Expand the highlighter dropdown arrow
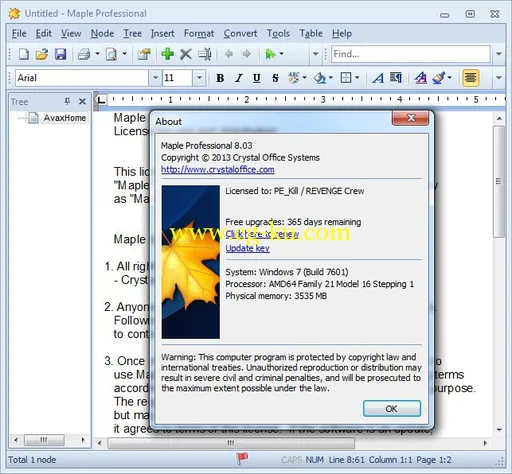Viewport: 512px width, 474px height. 449,78
